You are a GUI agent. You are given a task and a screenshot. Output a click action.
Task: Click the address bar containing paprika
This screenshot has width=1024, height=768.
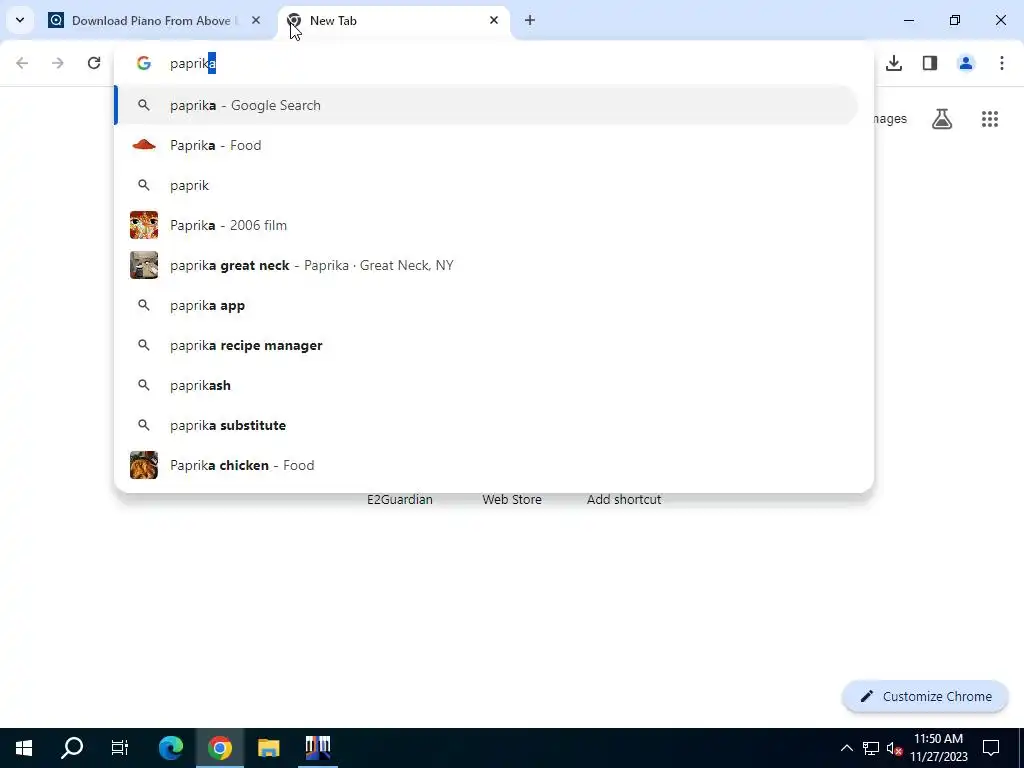tap(494, 63)
